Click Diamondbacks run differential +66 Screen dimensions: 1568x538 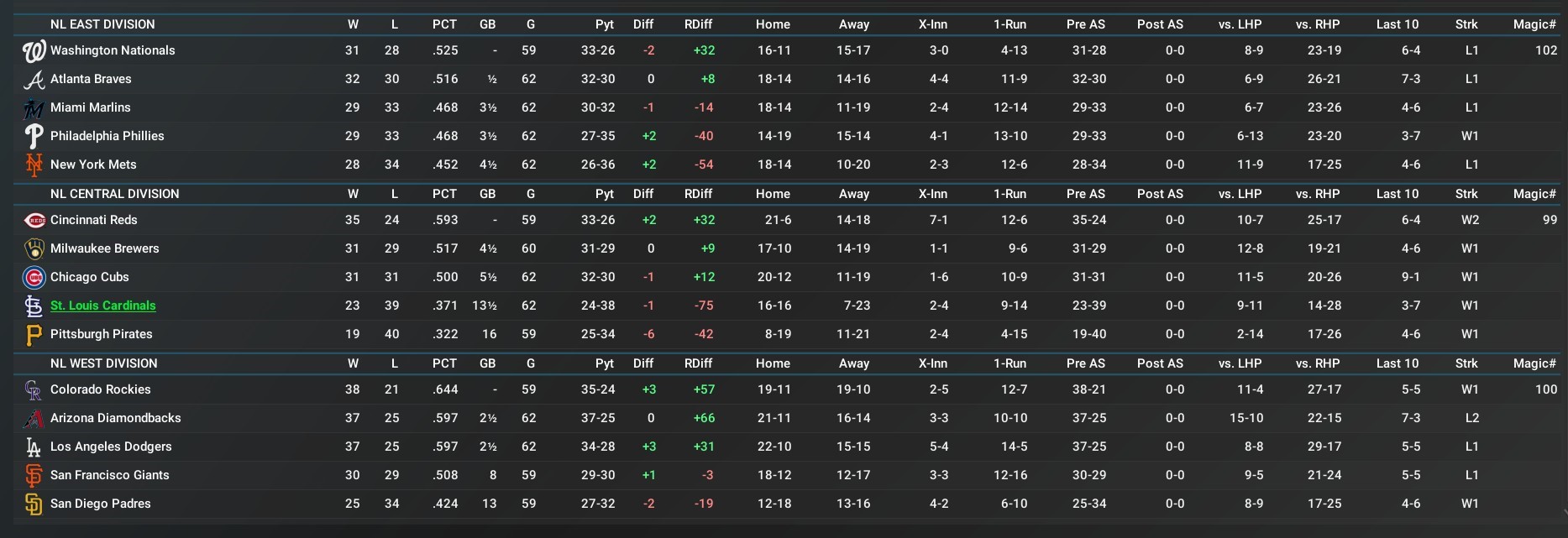[704, 418]
